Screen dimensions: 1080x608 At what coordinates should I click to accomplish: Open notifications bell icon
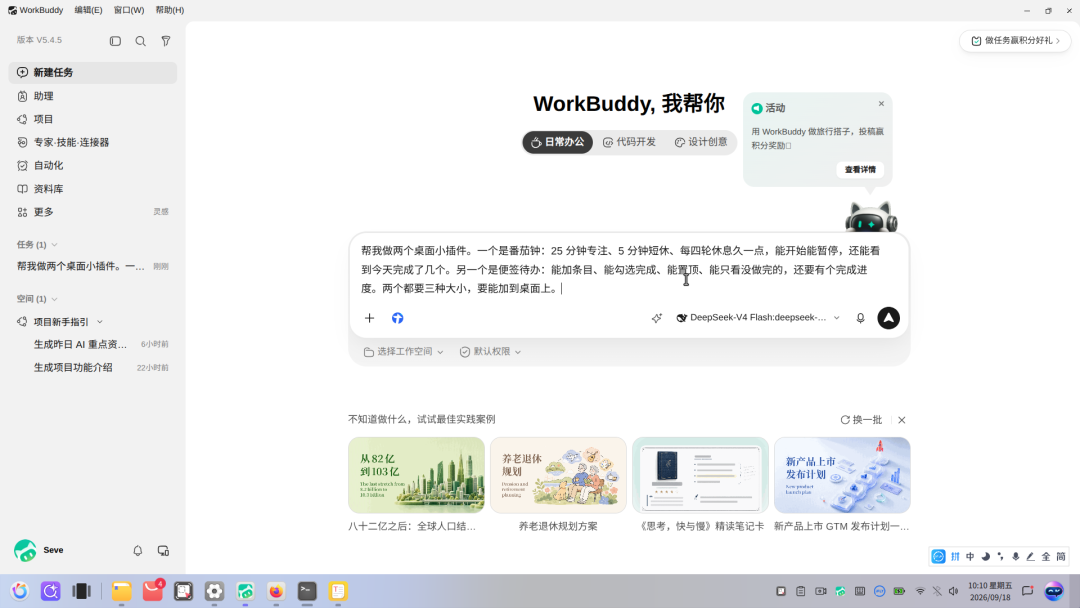coord(138,551)
